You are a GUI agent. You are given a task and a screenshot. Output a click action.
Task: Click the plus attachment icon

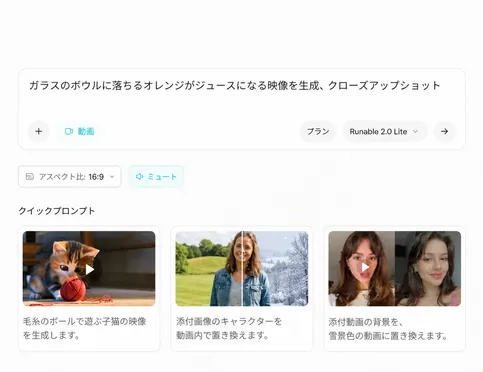tap(39, 131)
